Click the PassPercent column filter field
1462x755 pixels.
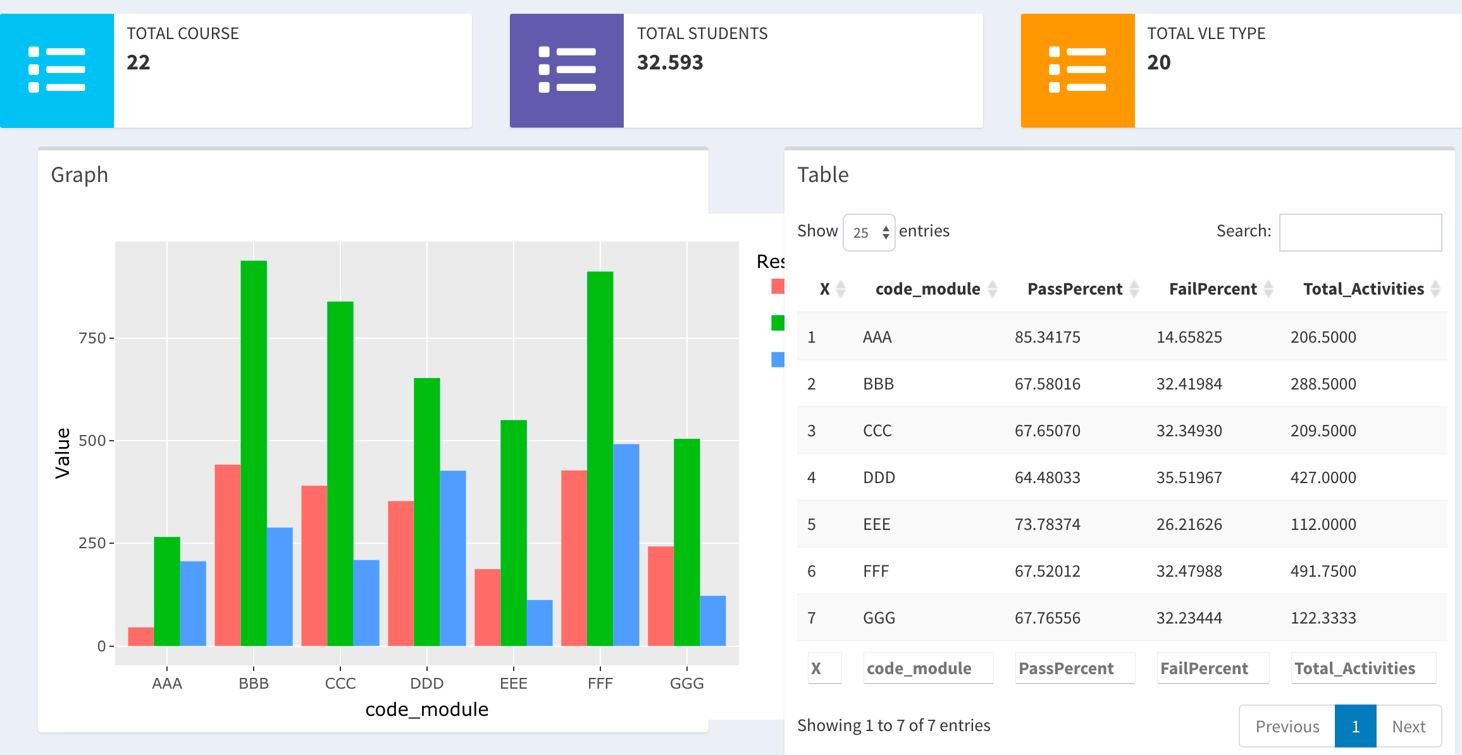click(1074, 668)
